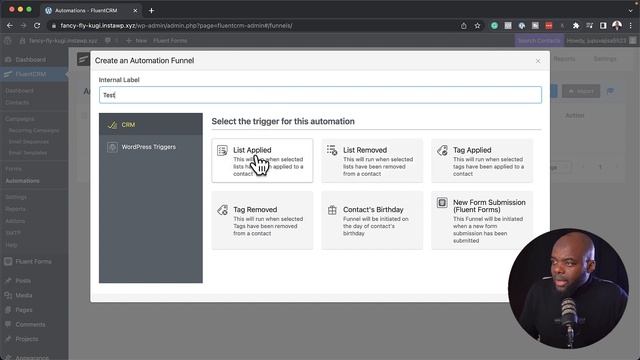
Task: Reload the current page
Action: pos(37,25)
